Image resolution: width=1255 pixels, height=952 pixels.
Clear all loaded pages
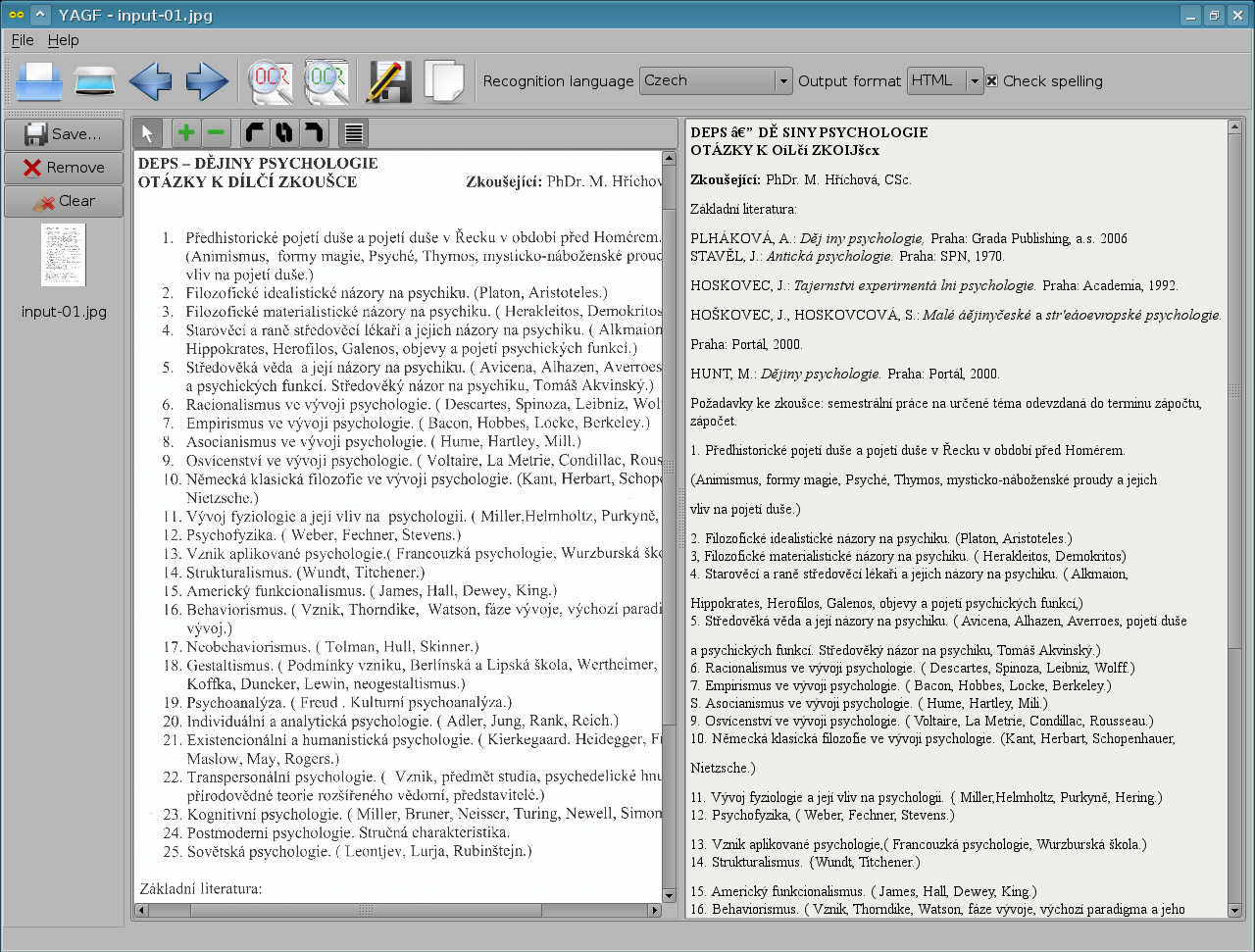[64, 201]
